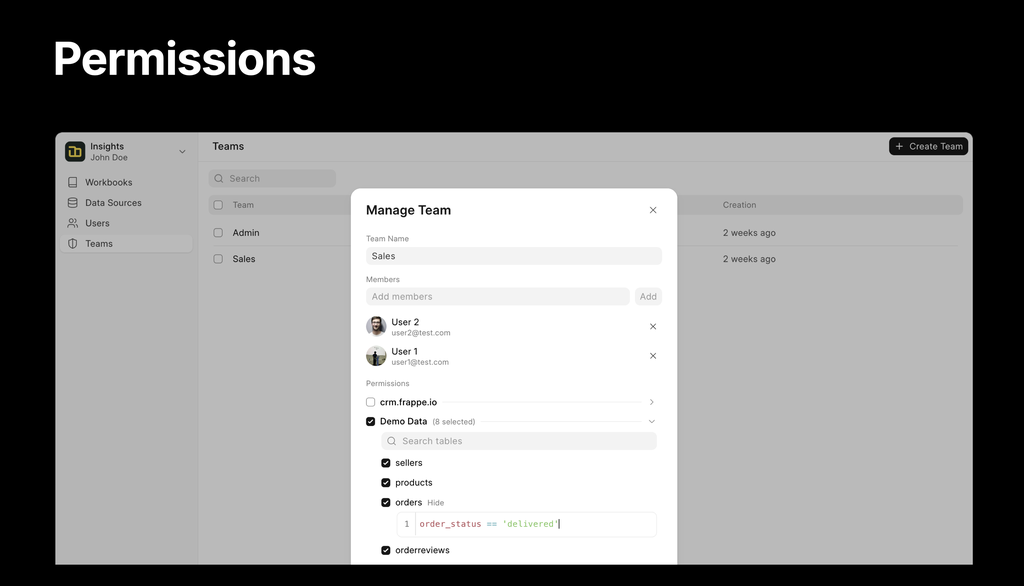The width and height of the screenshot is (1024, 586).
Task: Click the Teams shield icon
Action: coord(73,244)
